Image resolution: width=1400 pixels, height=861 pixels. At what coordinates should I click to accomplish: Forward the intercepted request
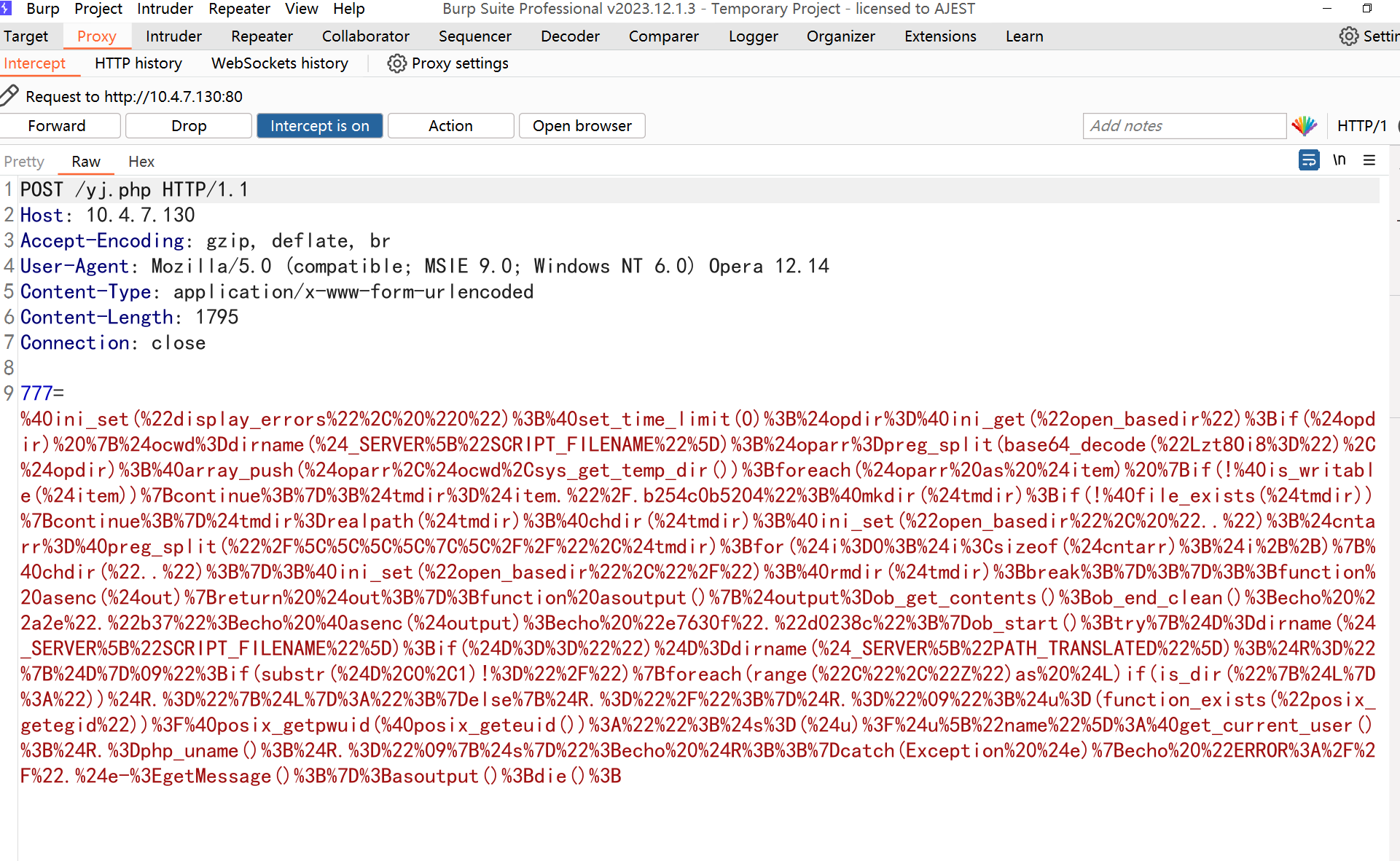(x=57, y=125)
